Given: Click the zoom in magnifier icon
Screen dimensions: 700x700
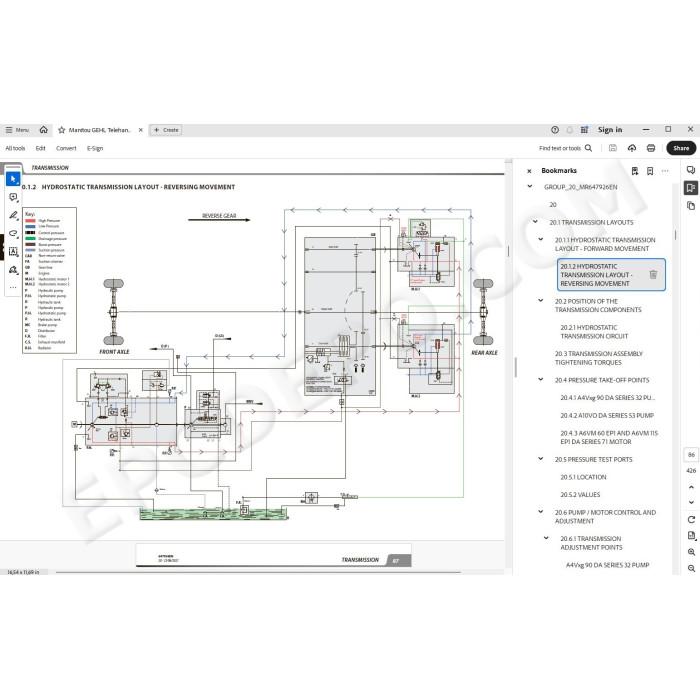Looking at the screenshot, I should point(691,552).
